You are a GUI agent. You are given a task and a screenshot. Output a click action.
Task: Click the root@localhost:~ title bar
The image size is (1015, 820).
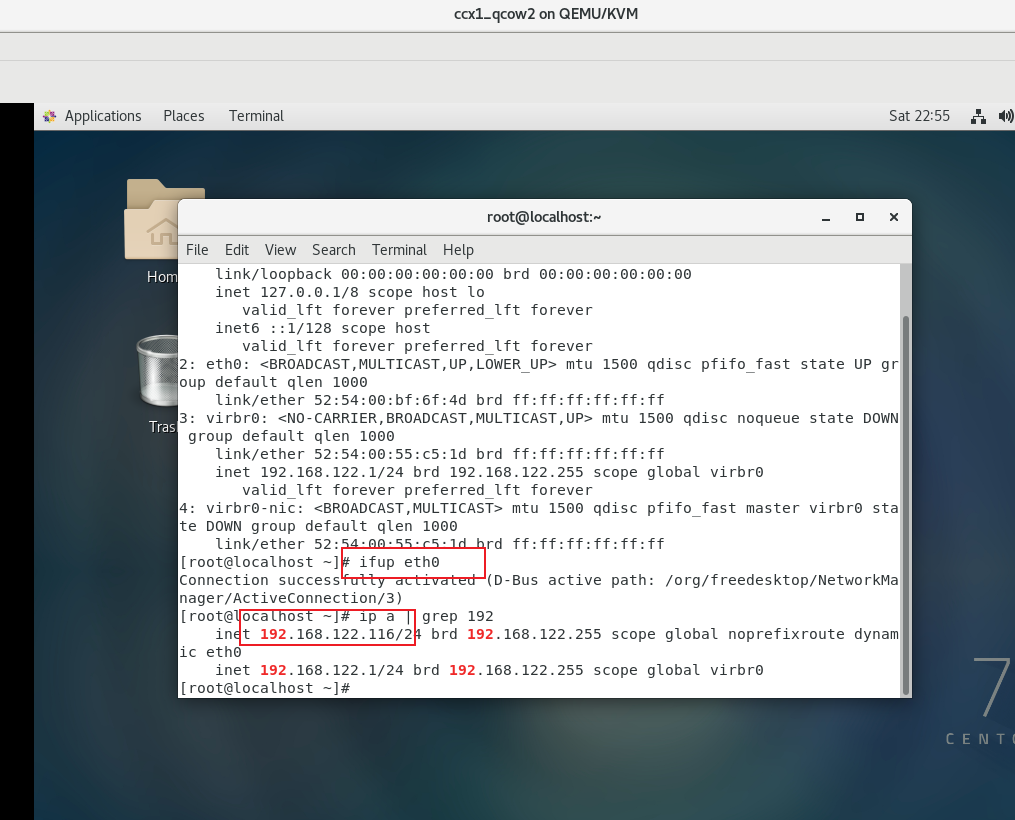point(544,217)
